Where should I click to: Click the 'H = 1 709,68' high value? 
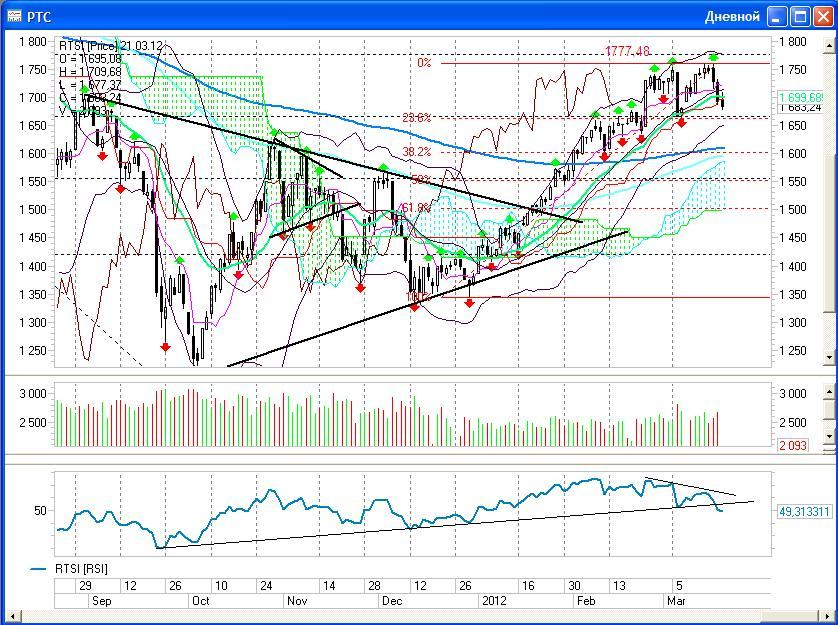click(x=90, y=72)
